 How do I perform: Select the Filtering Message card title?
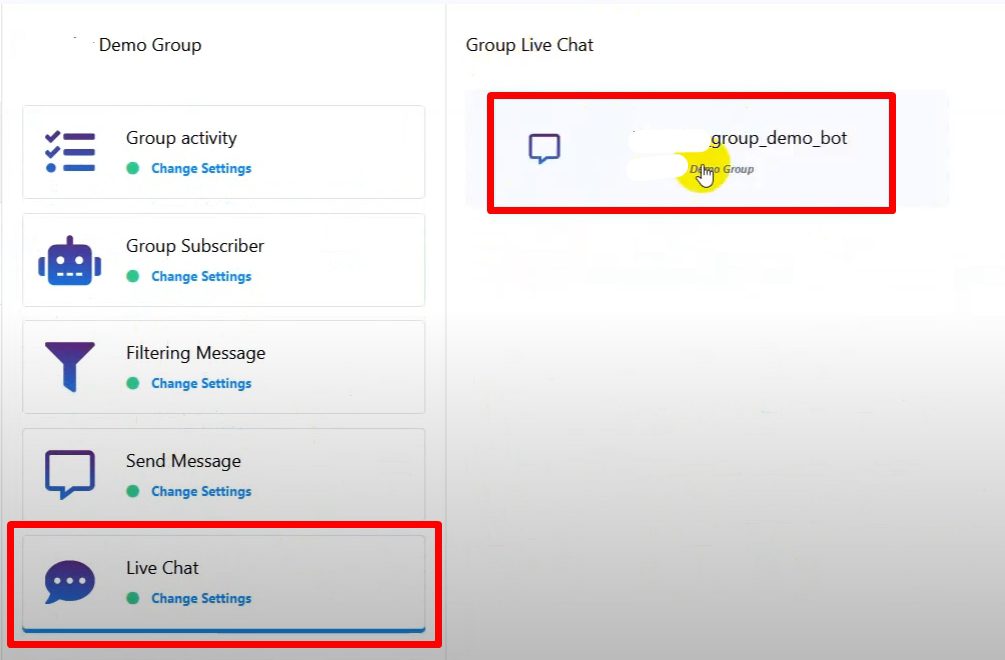click(195, 353)
